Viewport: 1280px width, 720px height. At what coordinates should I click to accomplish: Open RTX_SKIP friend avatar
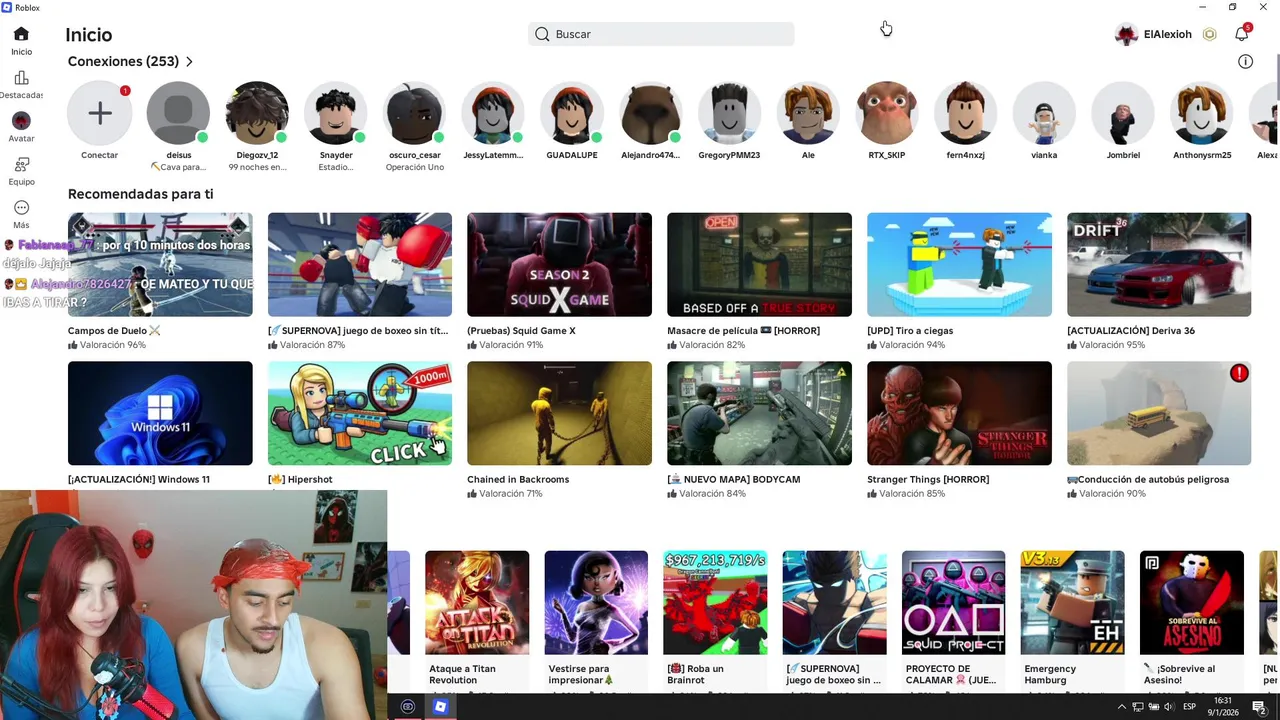(x=887, y=113)
